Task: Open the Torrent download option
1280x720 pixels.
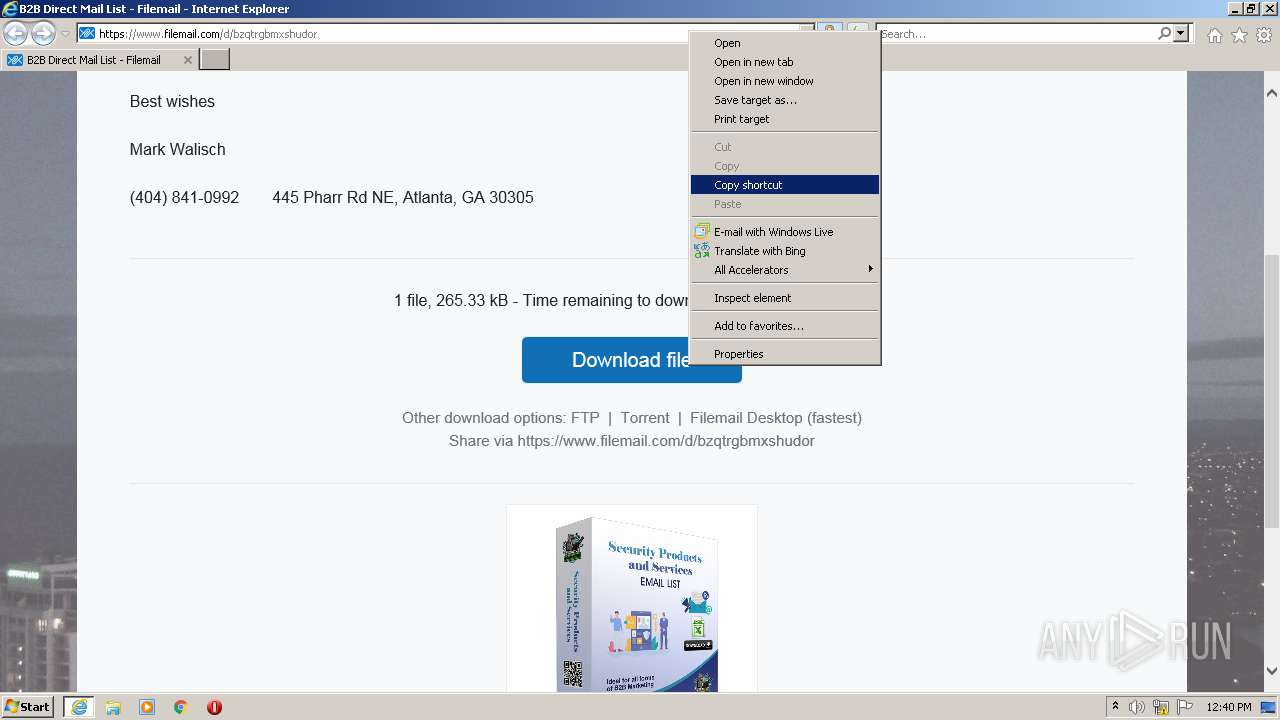Action: click(x=645, y=418)
